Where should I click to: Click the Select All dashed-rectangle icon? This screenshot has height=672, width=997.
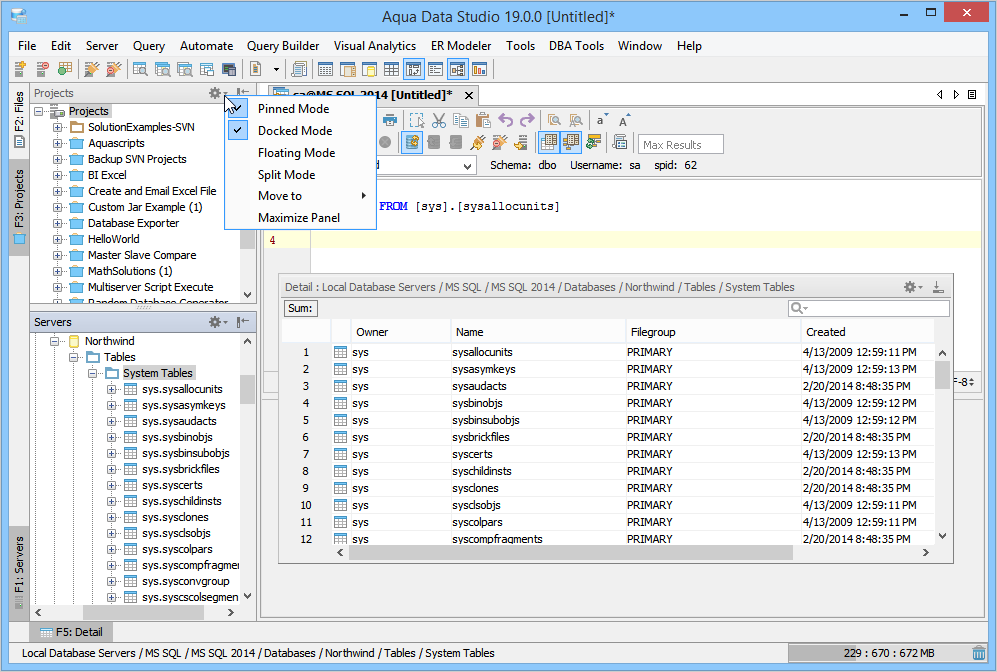click(416, 120)
